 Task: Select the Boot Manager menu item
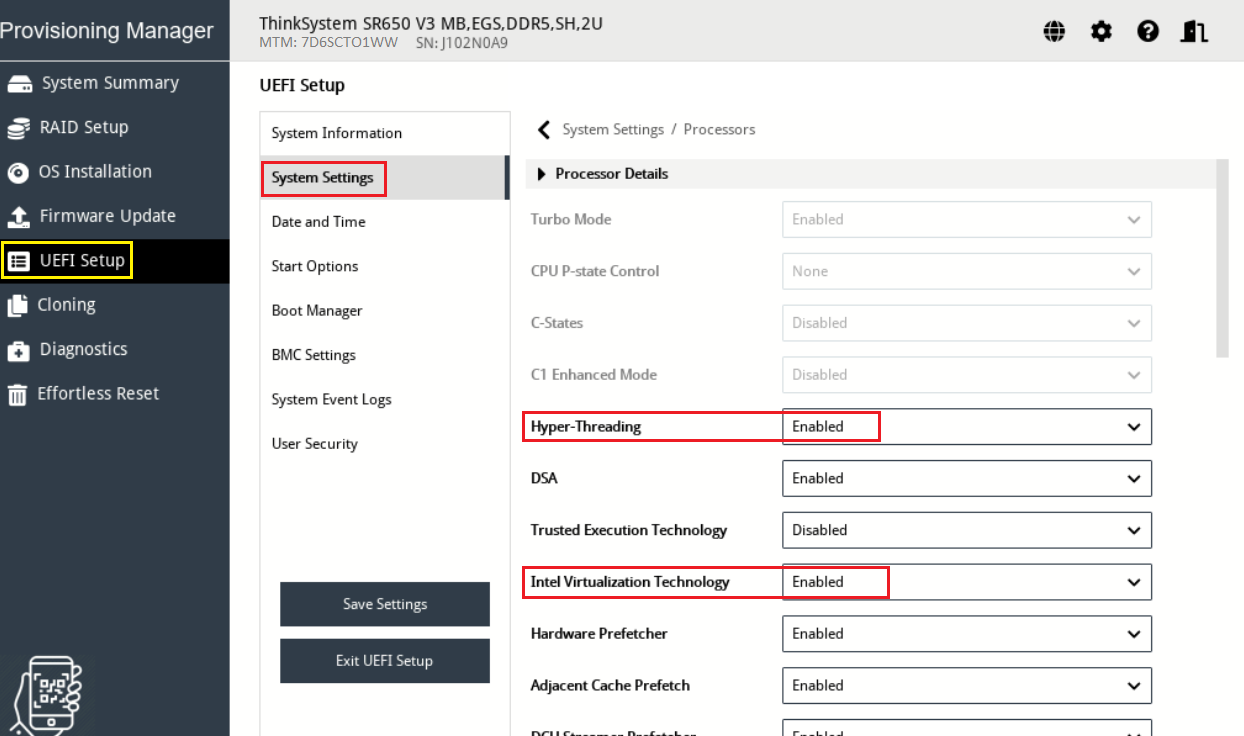(x=317, y=311)
